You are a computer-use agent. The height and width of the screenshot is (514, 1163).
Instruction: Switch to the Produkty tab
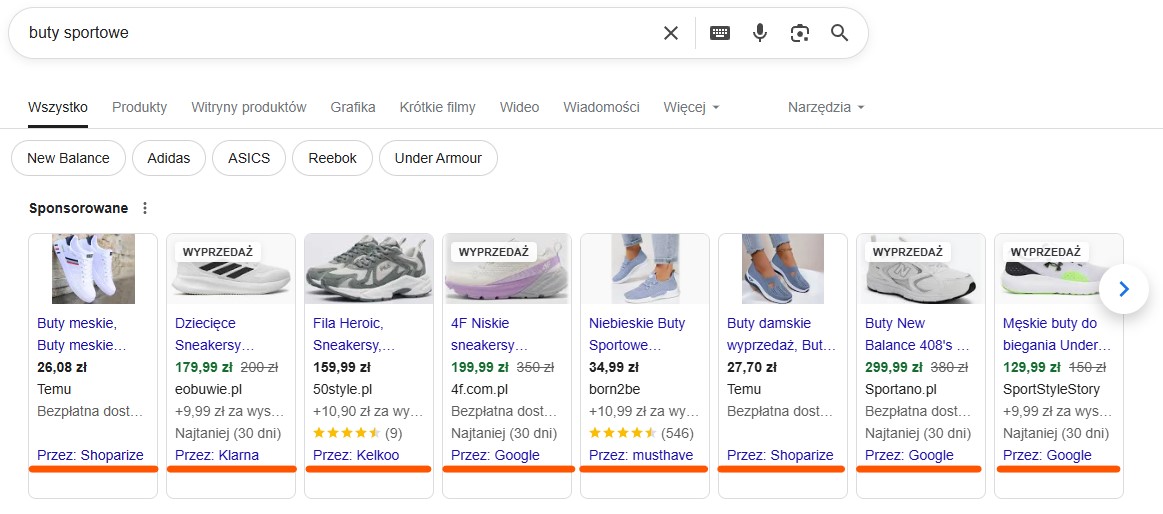click(x=139, y=108)
